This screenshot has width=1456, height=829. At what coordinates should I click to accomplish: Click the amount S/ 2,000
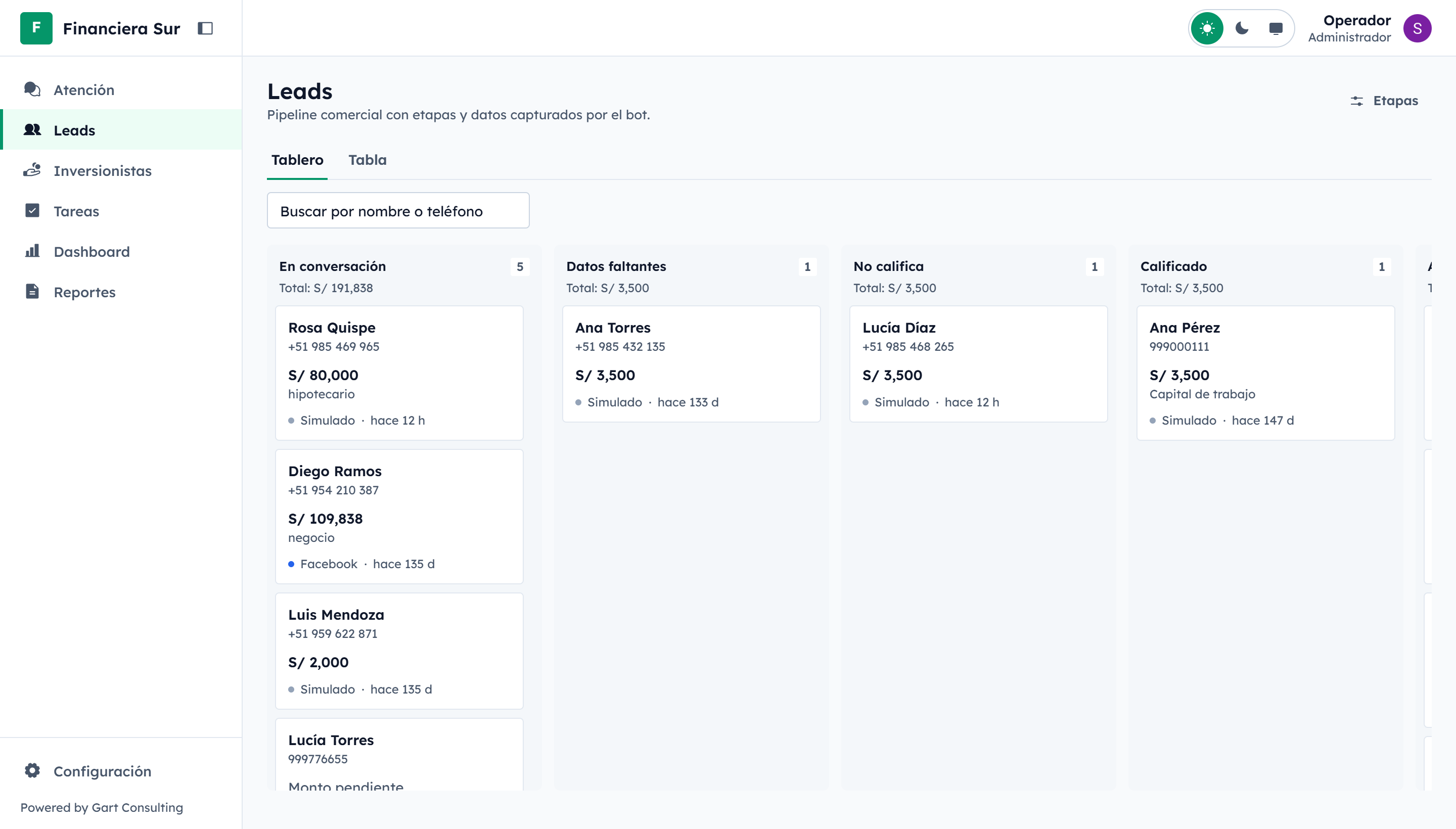[x=318, y=662]
